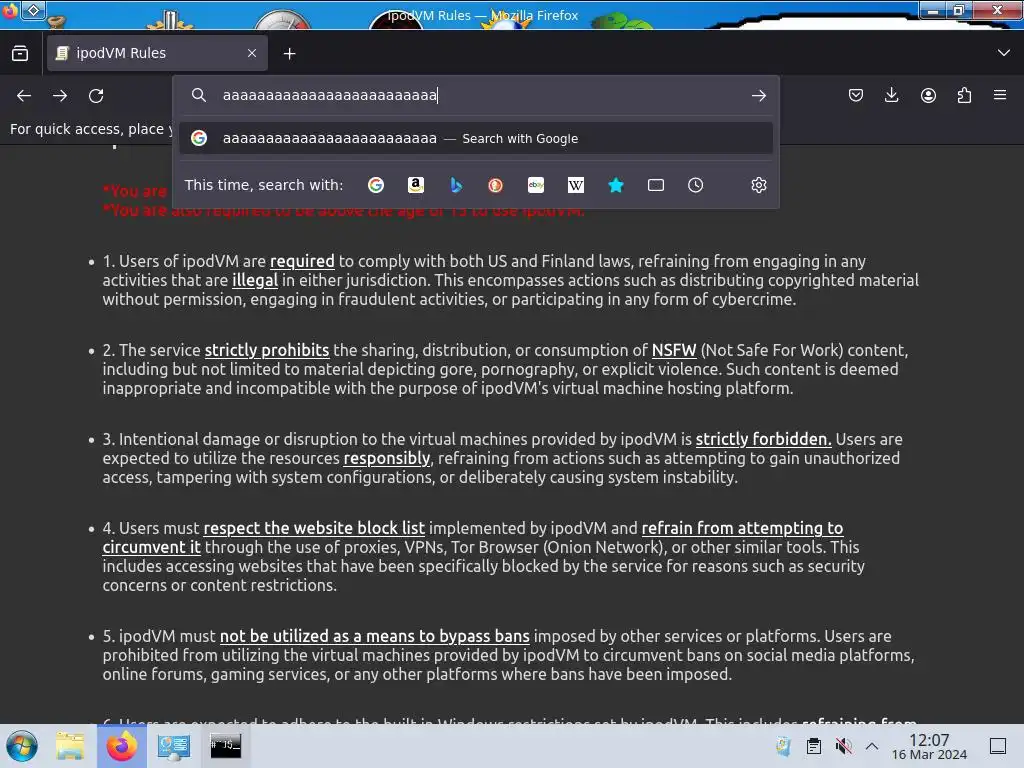Viewport: 1024px width, 768px height.
Task: Click the underlined 'NSFW' text
Action: pos(674,350)
